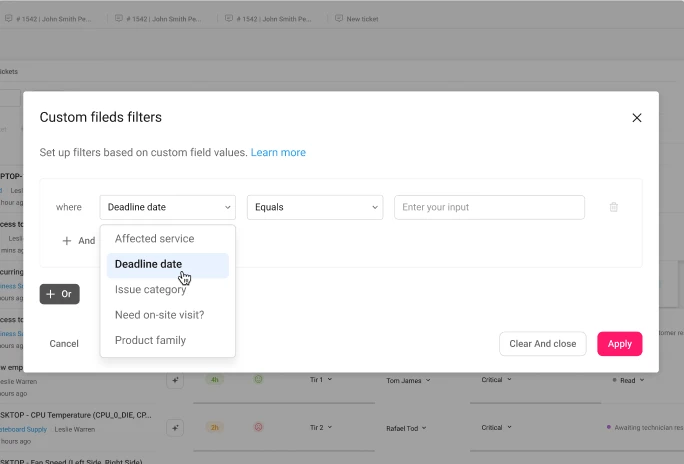
Task: Open the Read status dropdown
Action: pos(628,381)
